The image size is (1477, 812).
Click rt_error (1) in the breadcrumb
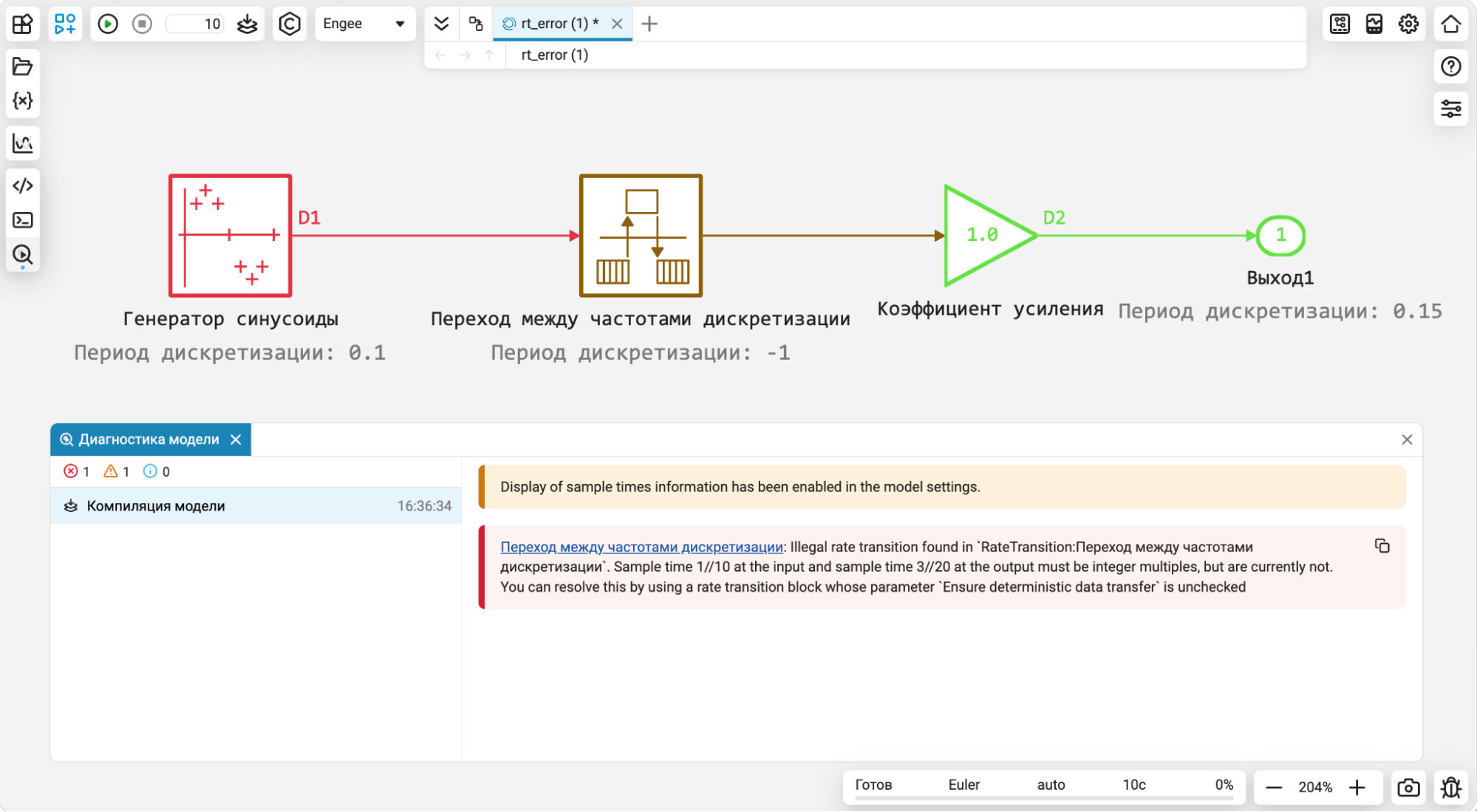555,55
